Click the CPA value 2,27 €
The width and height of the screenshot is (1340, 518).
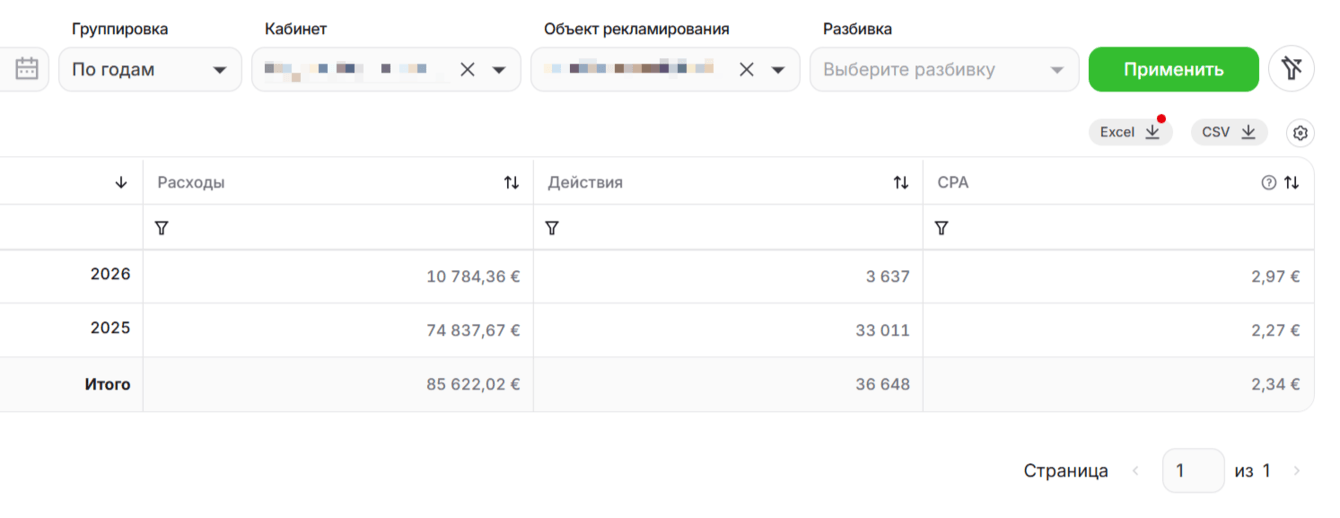(x=1275, y=330)
